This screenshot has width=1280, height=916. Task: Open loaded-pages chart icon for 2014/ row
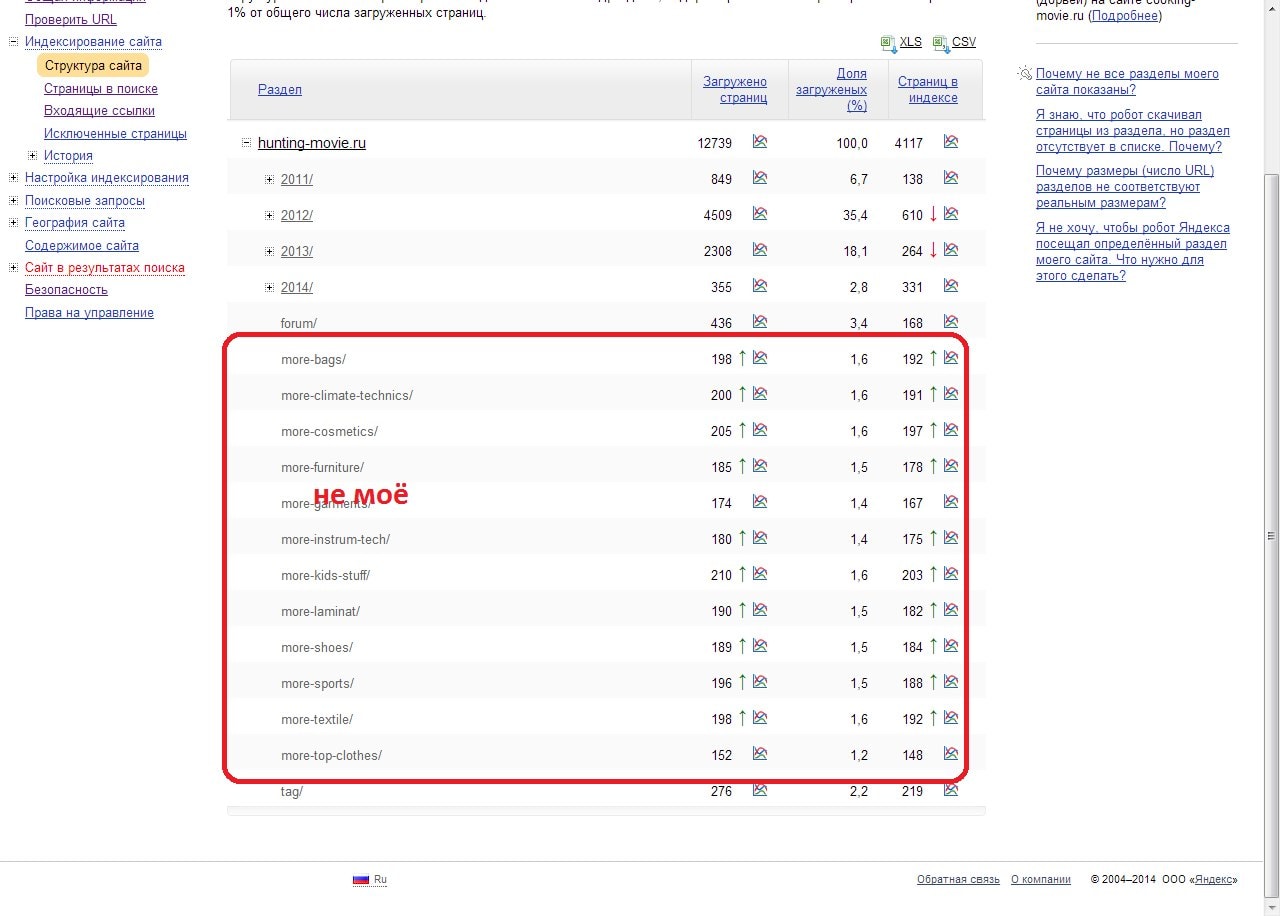pos(760,286)
